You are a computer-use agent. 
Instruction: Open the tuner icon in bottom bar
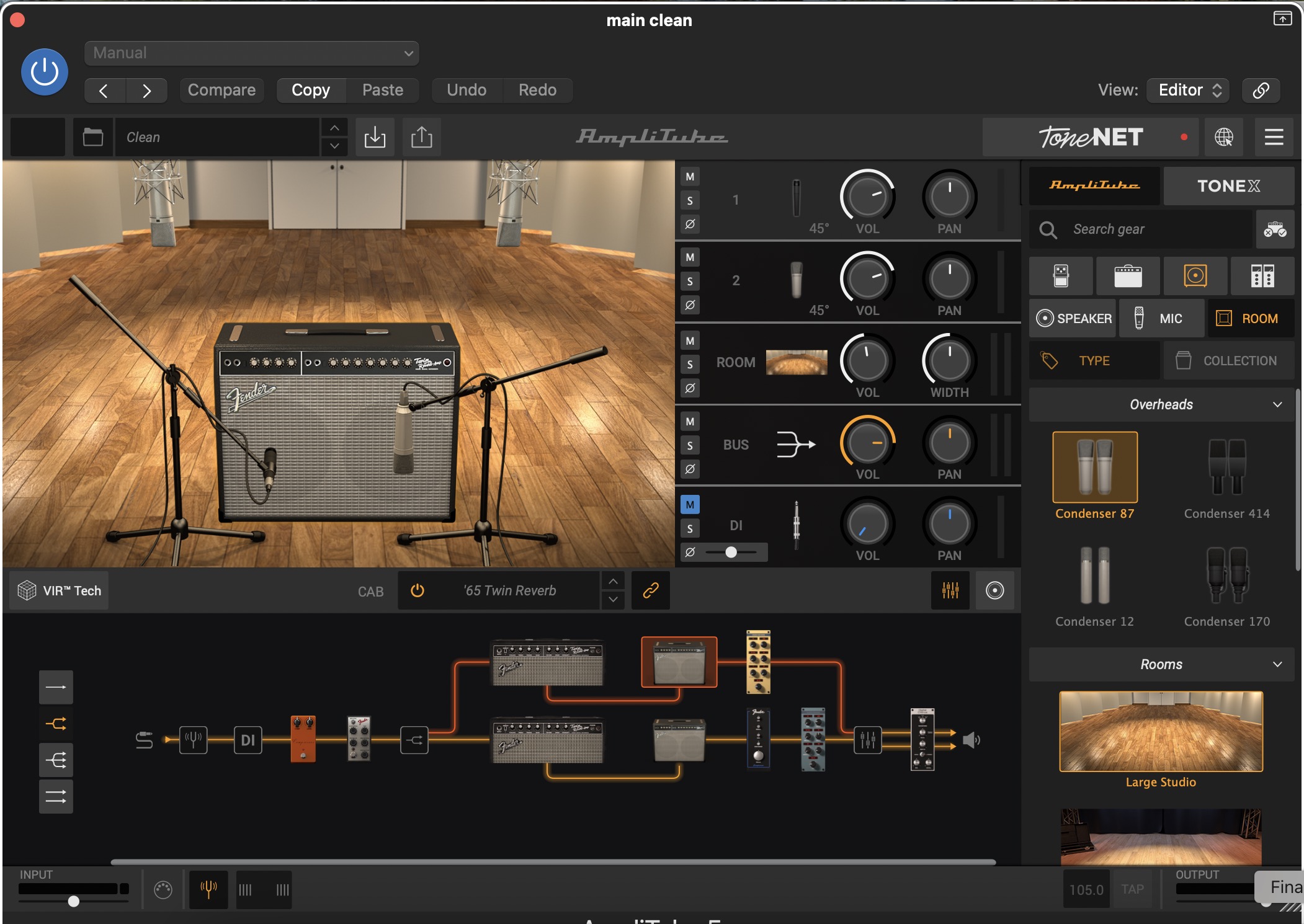(x=208, y=890)
